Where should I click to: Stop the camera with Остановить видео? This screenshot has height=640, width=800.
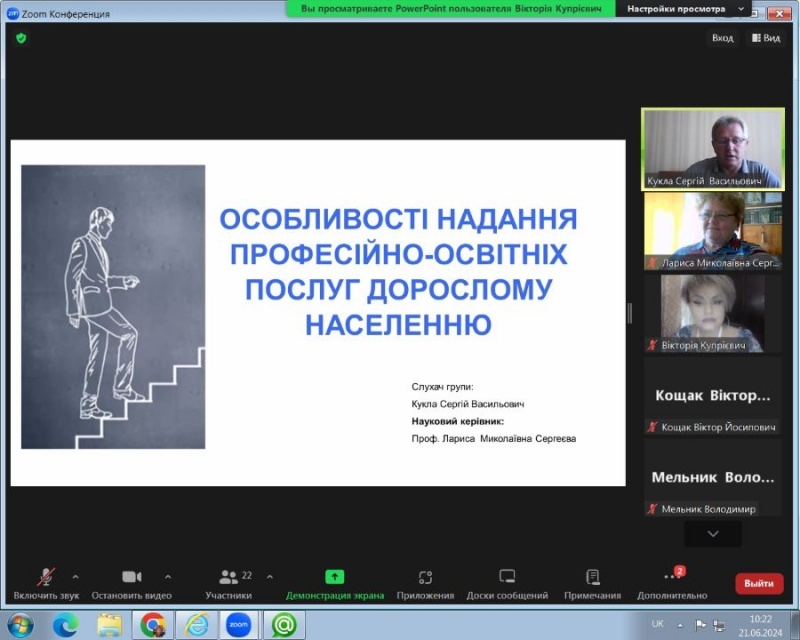point(131,578)
